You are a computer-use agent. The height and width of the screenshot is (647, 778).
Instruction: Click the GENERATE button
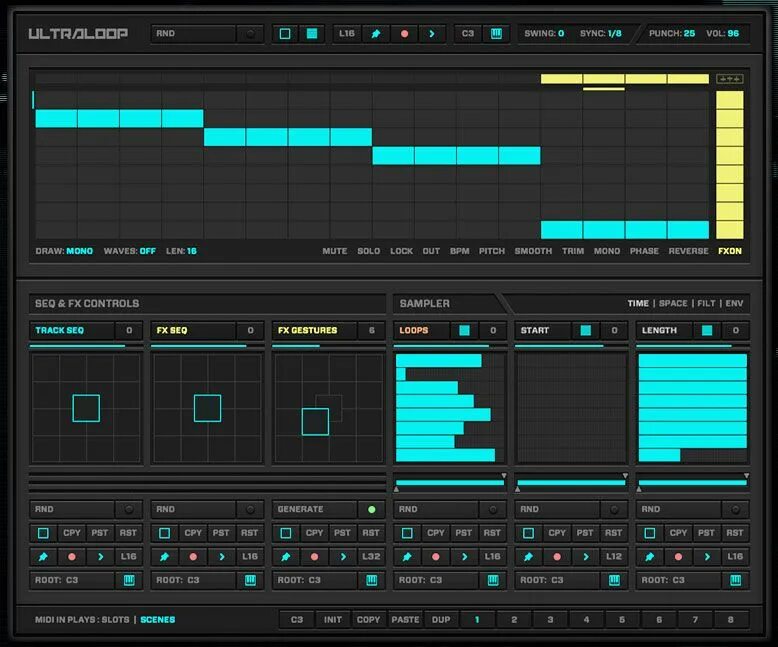315,509
